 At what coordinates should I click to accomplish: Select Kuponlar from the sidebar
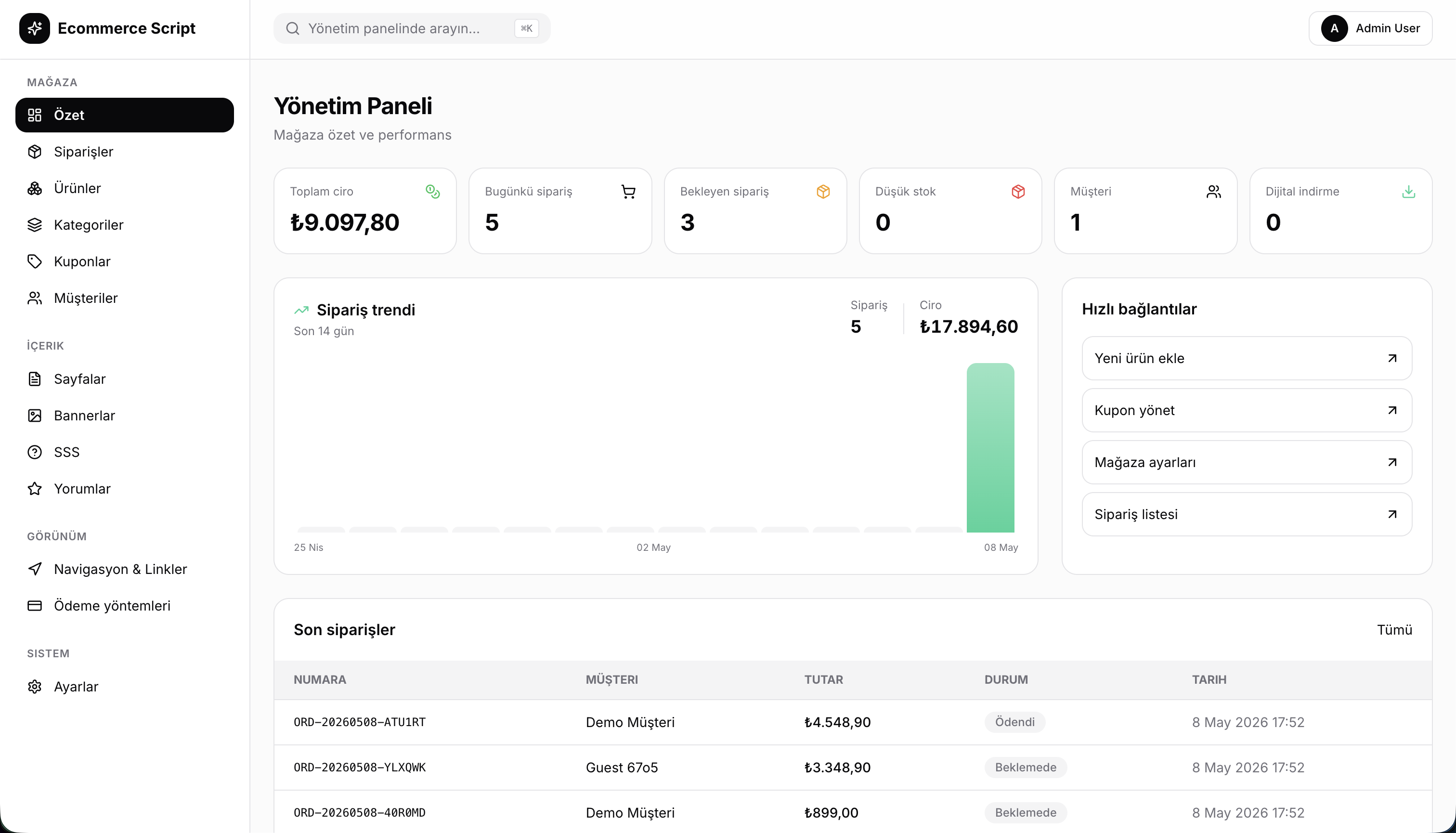(125, 261)
